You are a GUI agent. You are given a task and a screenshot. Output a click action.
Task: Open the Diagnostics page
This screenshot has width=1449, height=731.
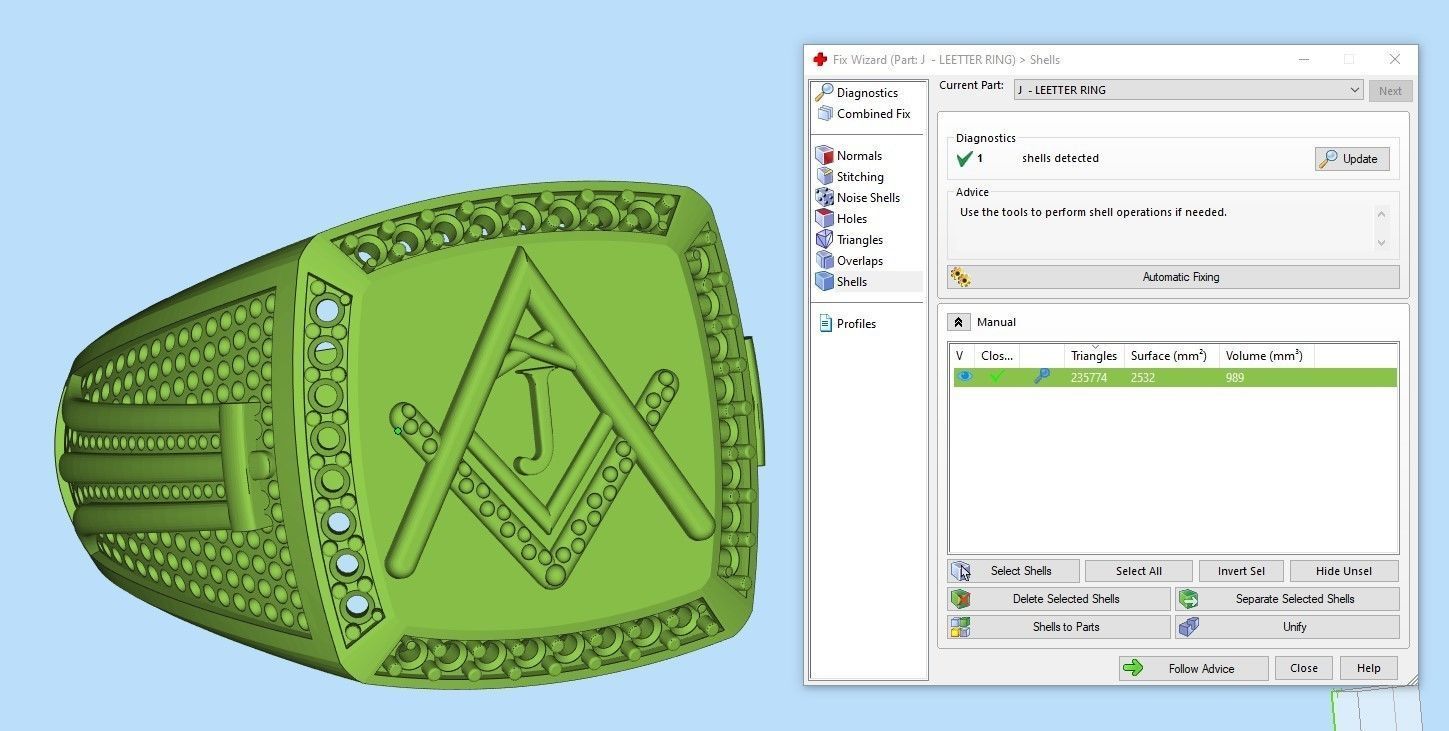pos(867,93)
